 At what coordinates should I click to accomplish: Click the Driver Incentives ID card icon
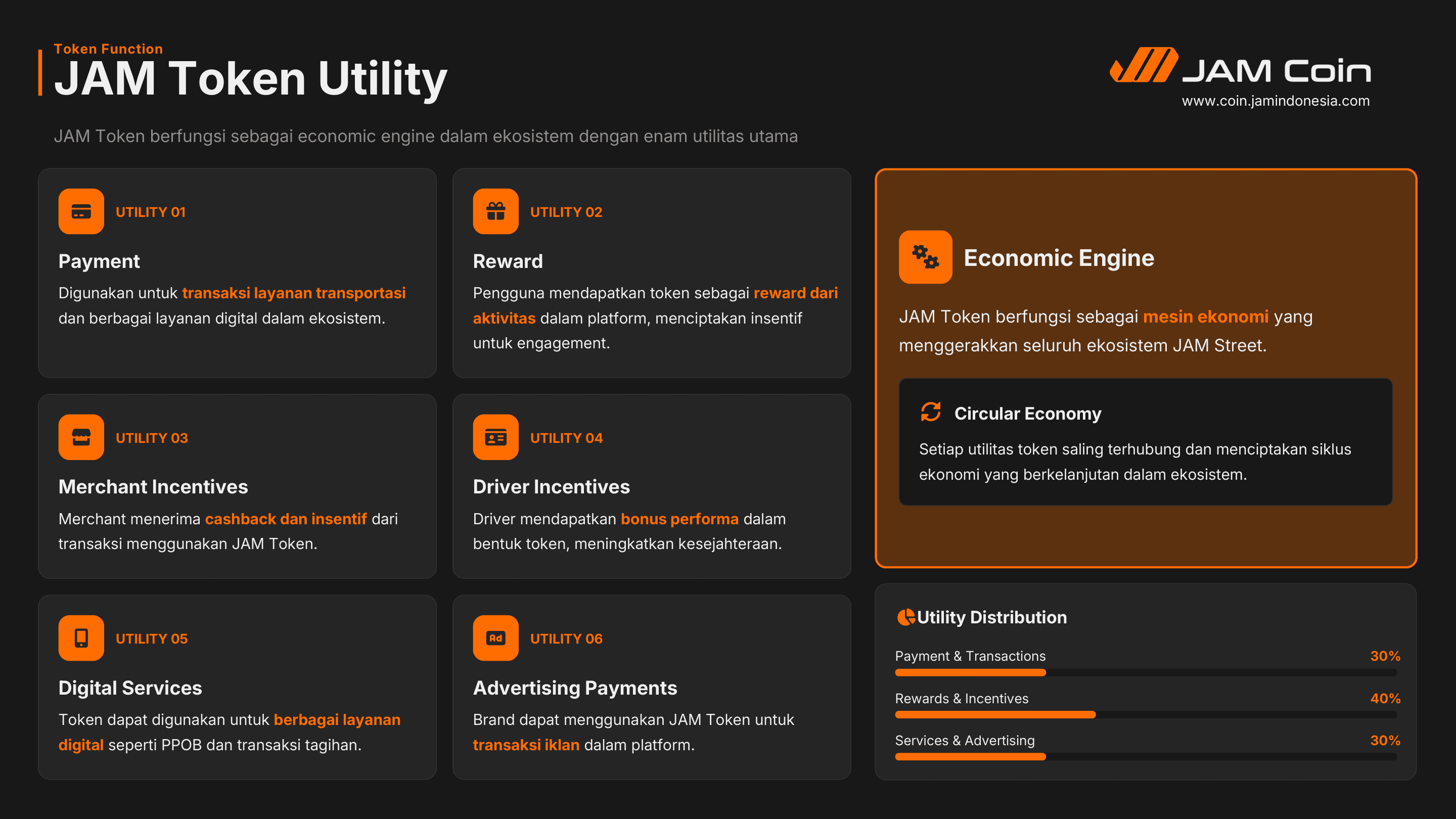pyautogui.click(x=495, y=437)
